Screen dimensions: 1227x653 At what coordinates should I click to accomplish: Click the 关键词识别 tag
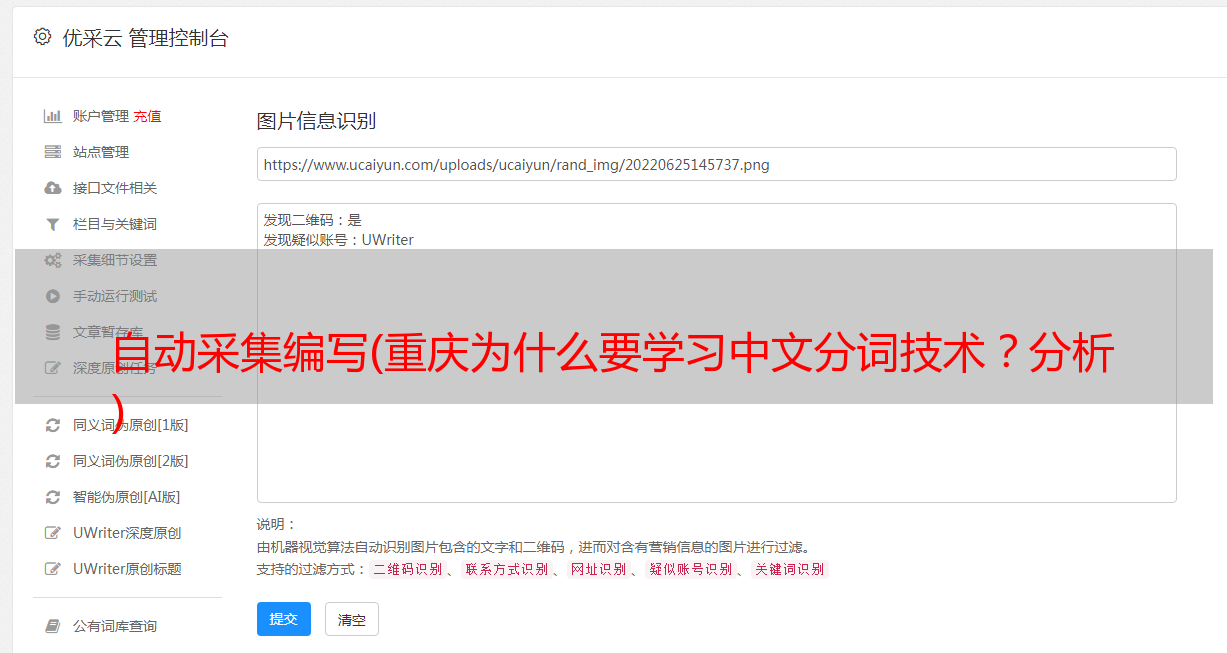click(789, 569)
